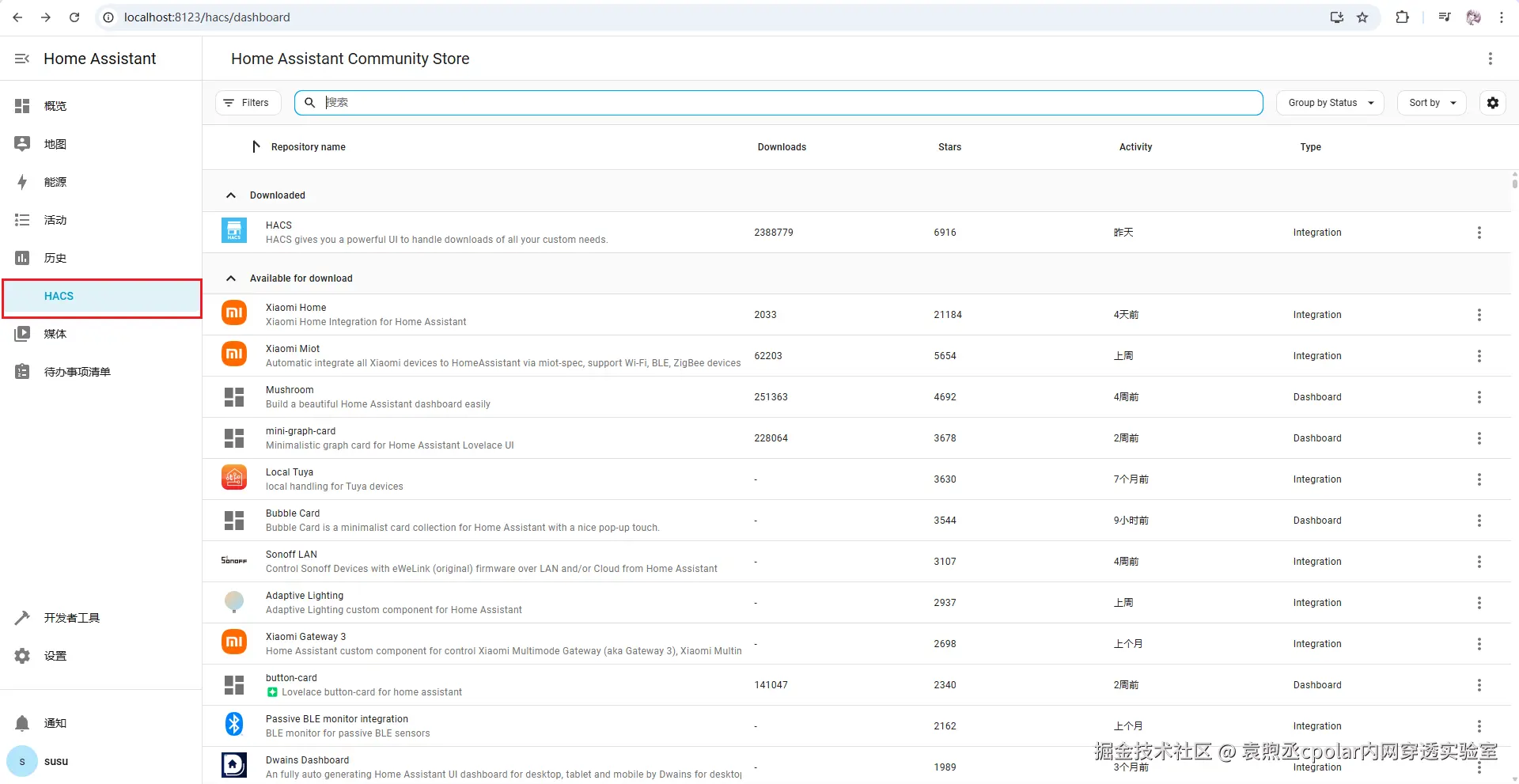Screen dimensions: 1519x784
Task: Click the 设置 settings gear in sidebar
Action: pyautogui.click(x=22, y=656)
